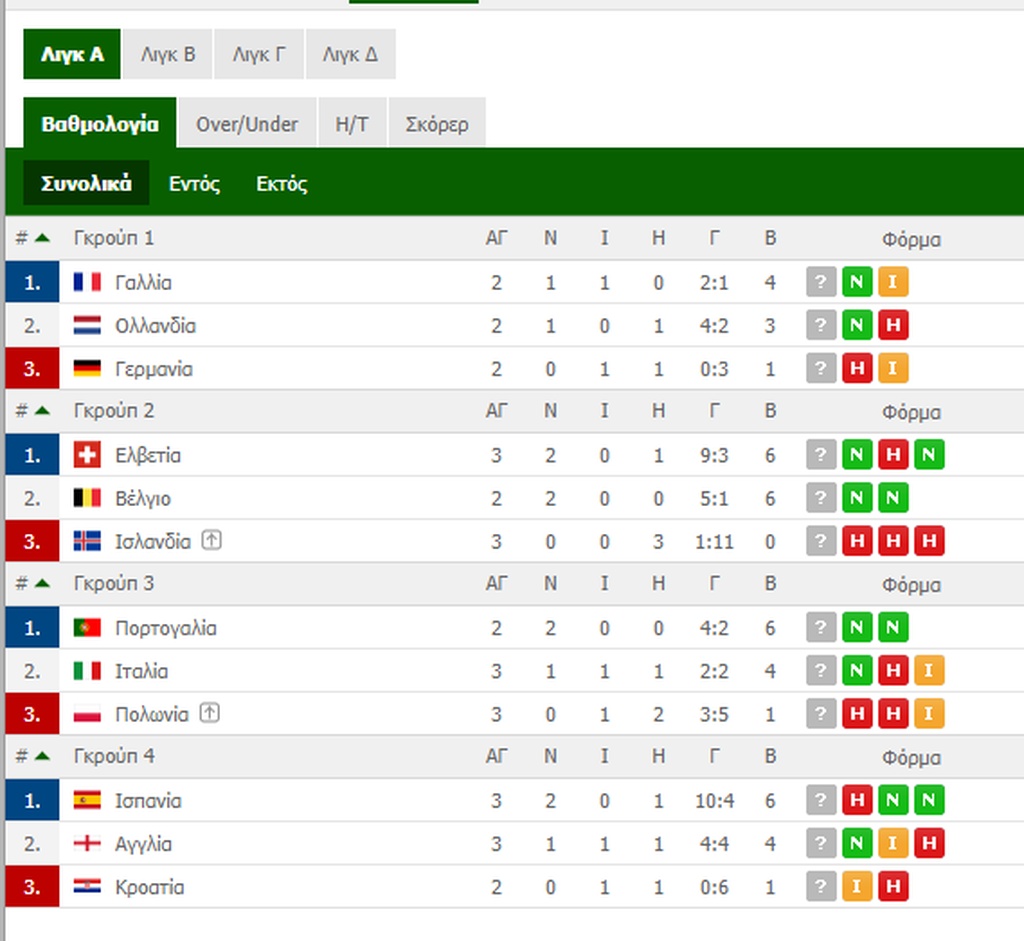Click the Switzerland flag icon
This screenshot has width=1024, height=941.
tap(87, 456)
